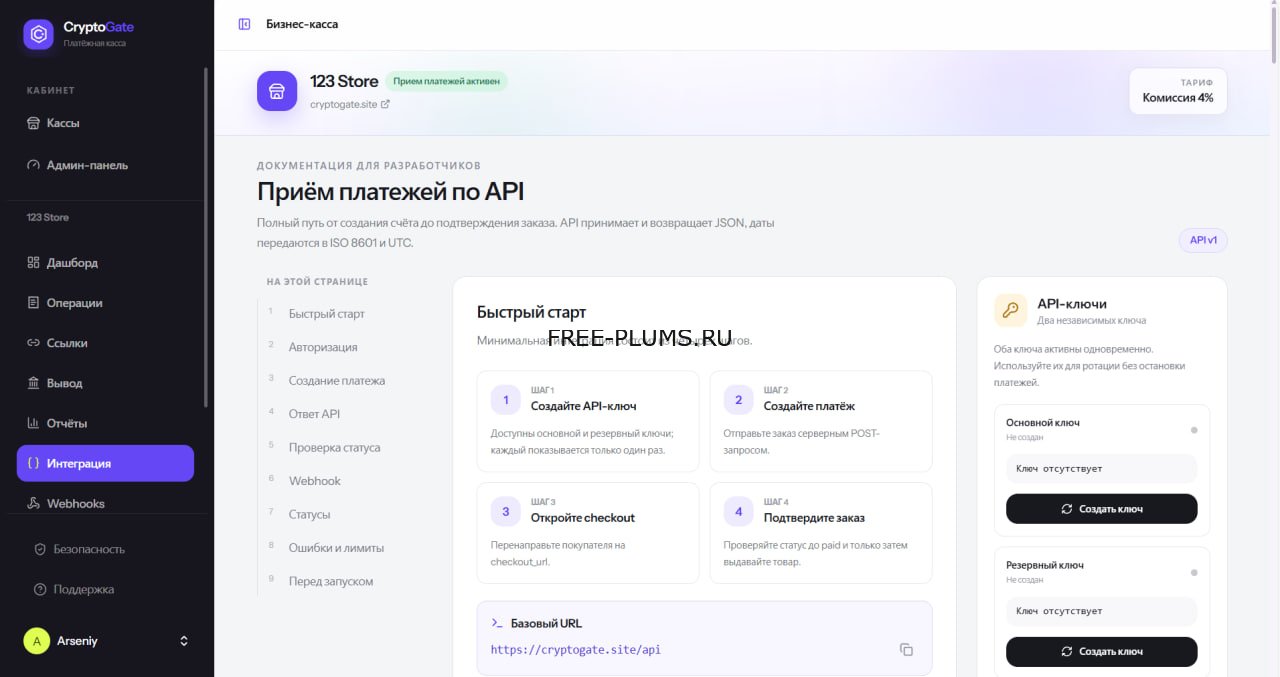
Task: Click the Создайте API-ключ step card
Action: pyautogui.click(x=588, y=421)
